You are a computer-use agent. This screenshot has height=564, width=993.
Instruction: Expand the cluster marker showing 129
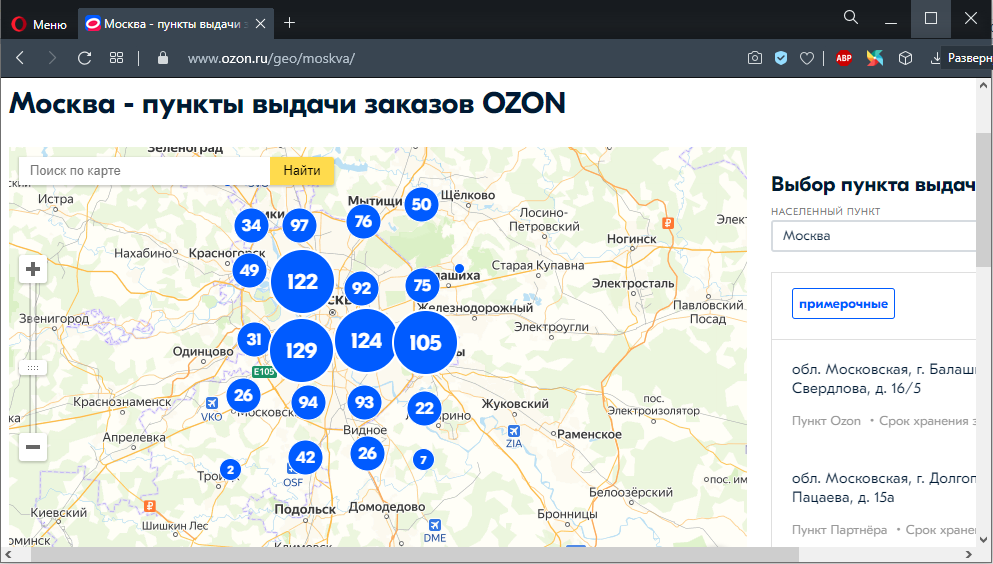coord(301,350)
